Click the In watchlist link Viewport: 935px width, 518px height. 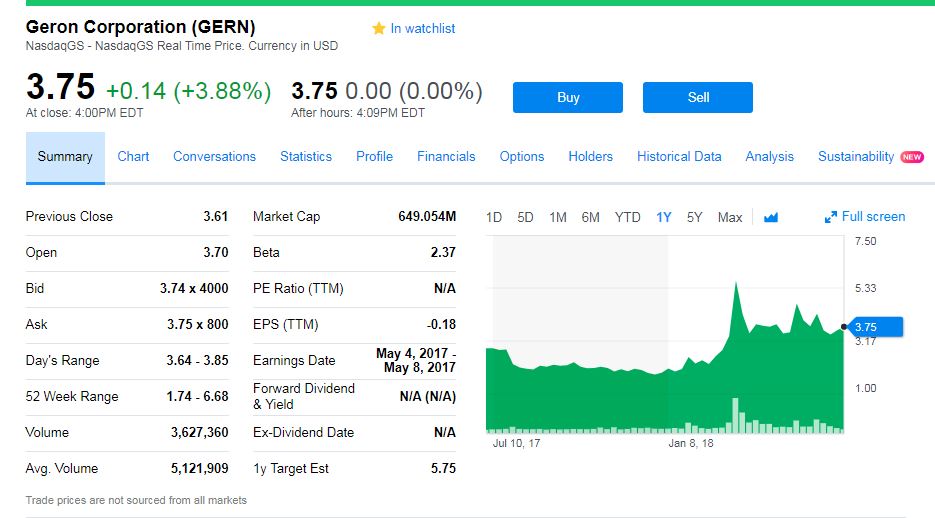tap(422, 28)
